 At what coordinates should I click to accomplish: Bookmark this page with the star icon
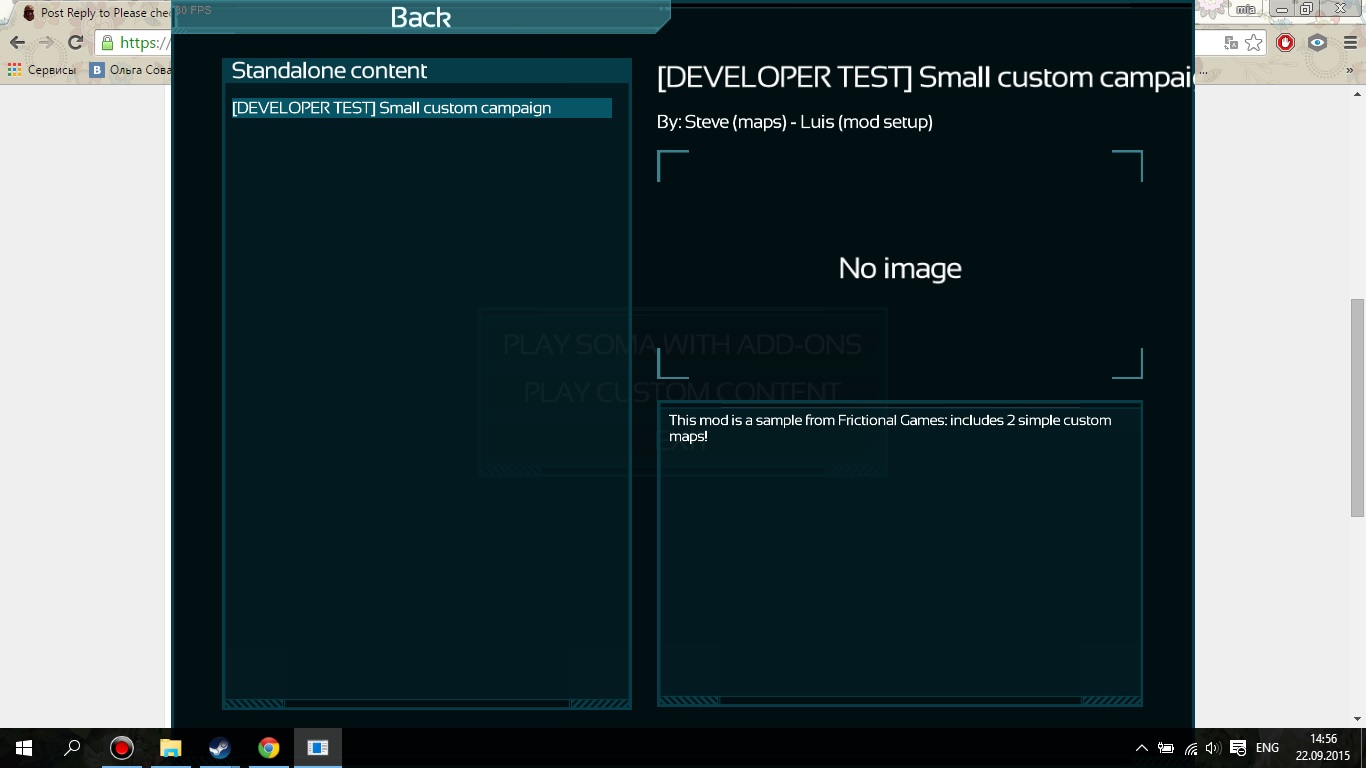coord(1254,43)
